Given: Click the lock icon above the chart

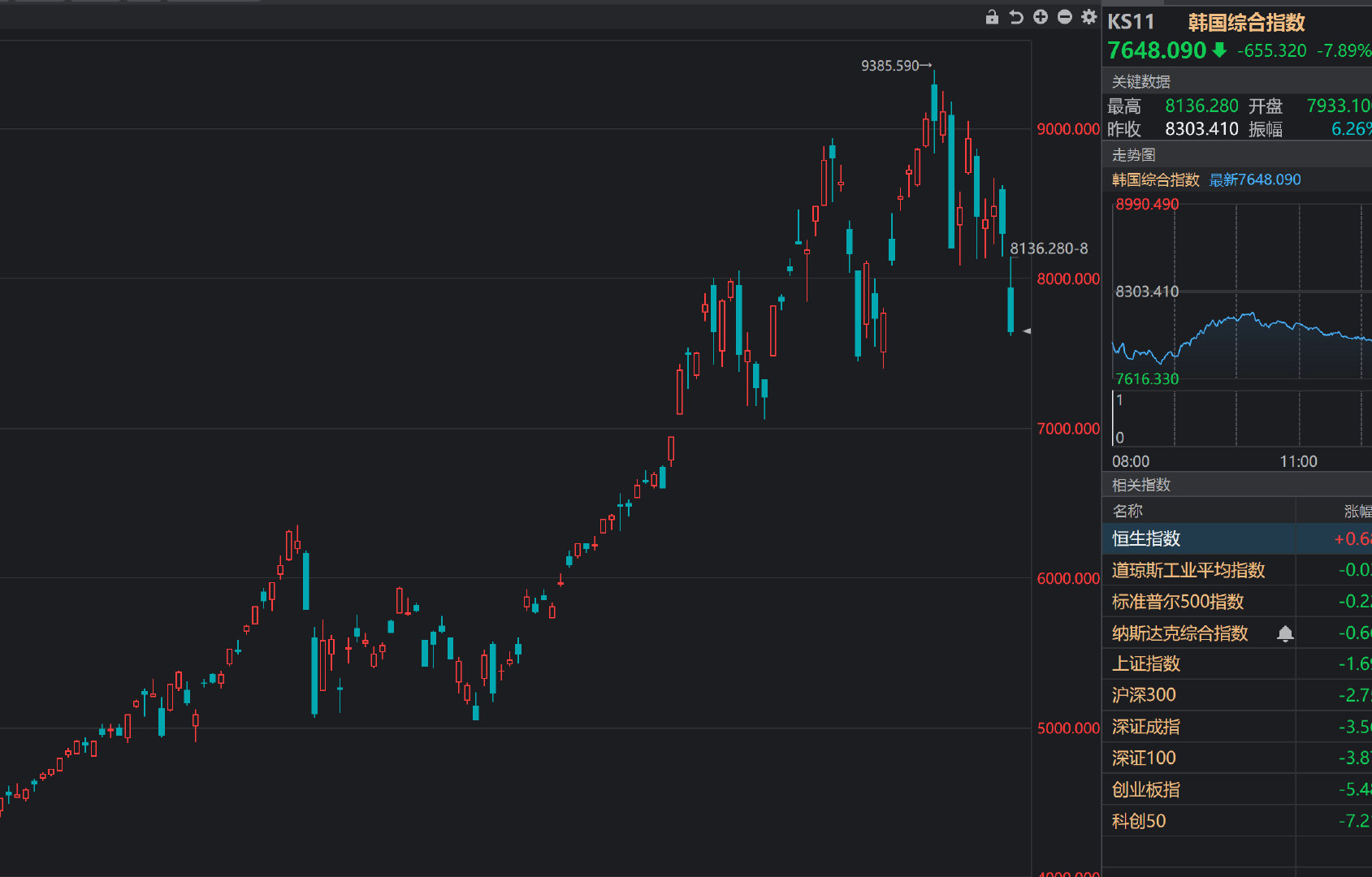Looking at the screenshot, I should point(992,17).
